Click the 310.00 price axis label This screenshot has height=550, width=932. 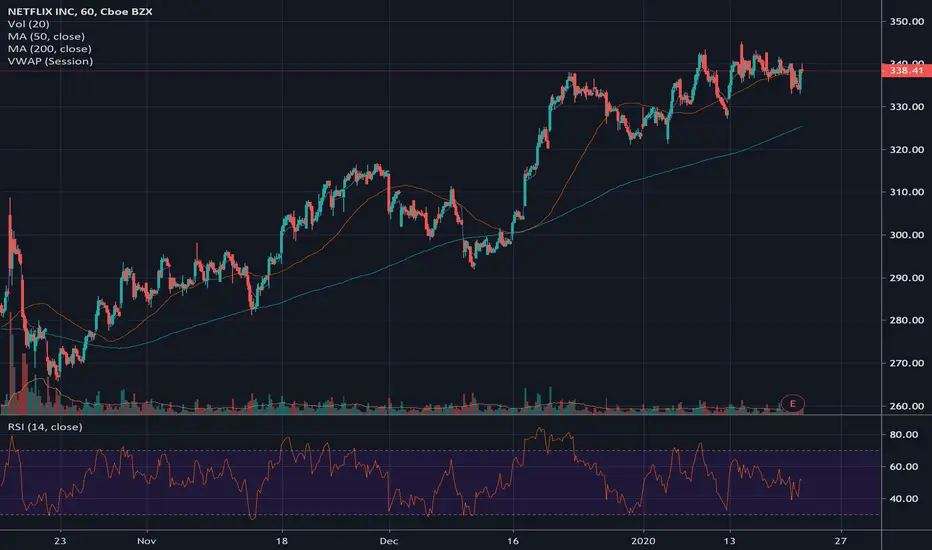click(x=906, y=192)
